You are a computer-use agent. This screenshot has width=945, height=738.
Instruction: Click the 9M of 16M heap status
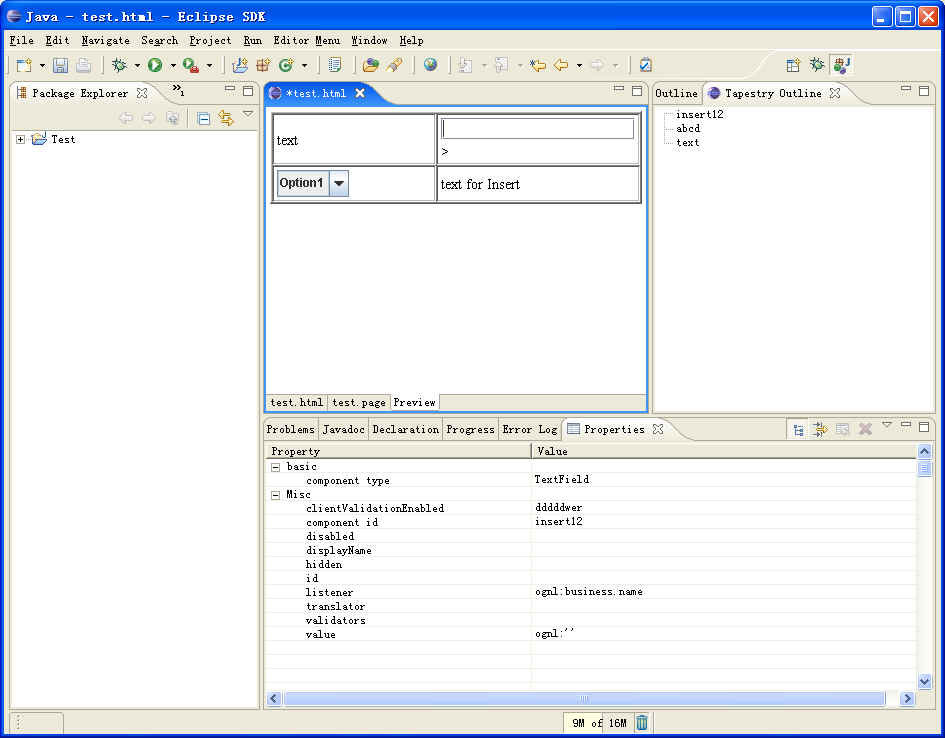pos(599,723)
